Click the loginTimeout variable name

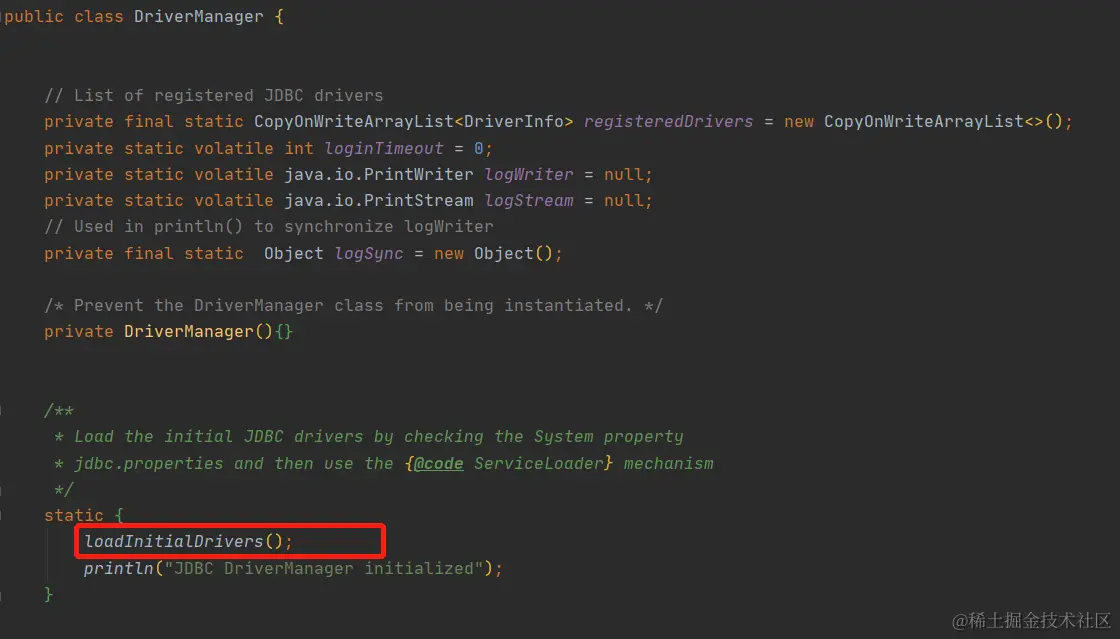(384, 149)
